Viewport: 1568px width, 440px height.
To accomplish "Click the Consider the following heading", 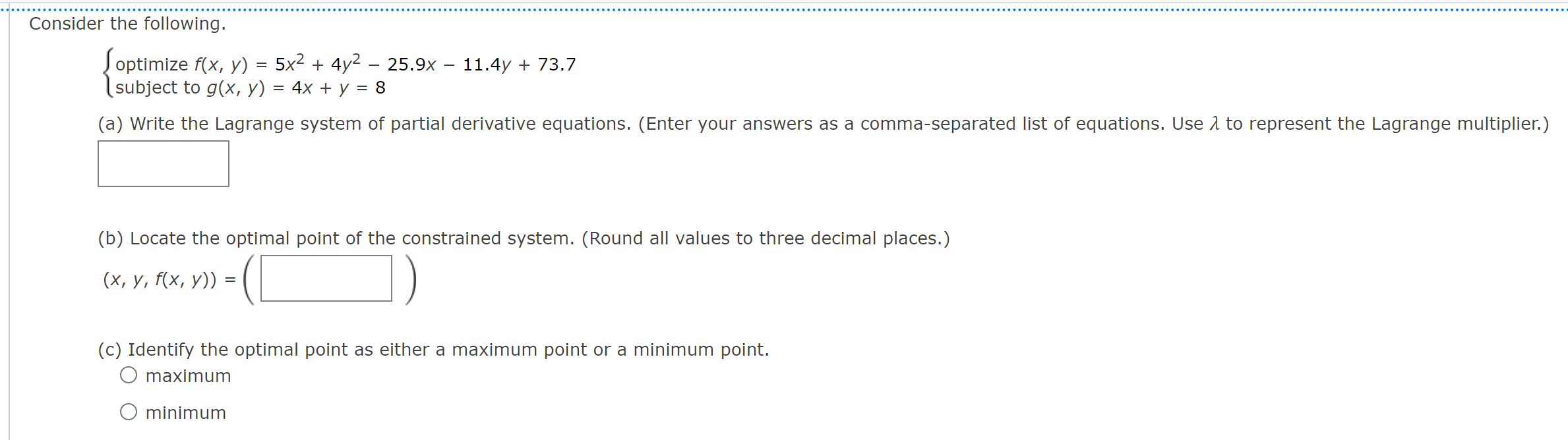I will 127,24.
